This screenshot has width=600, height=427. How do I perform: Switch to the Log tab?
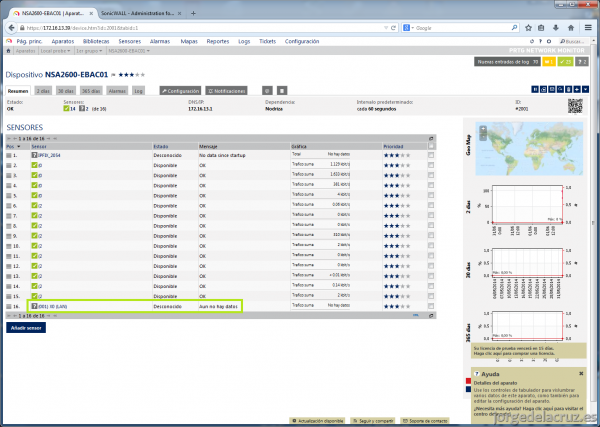[x=138, y=91]
